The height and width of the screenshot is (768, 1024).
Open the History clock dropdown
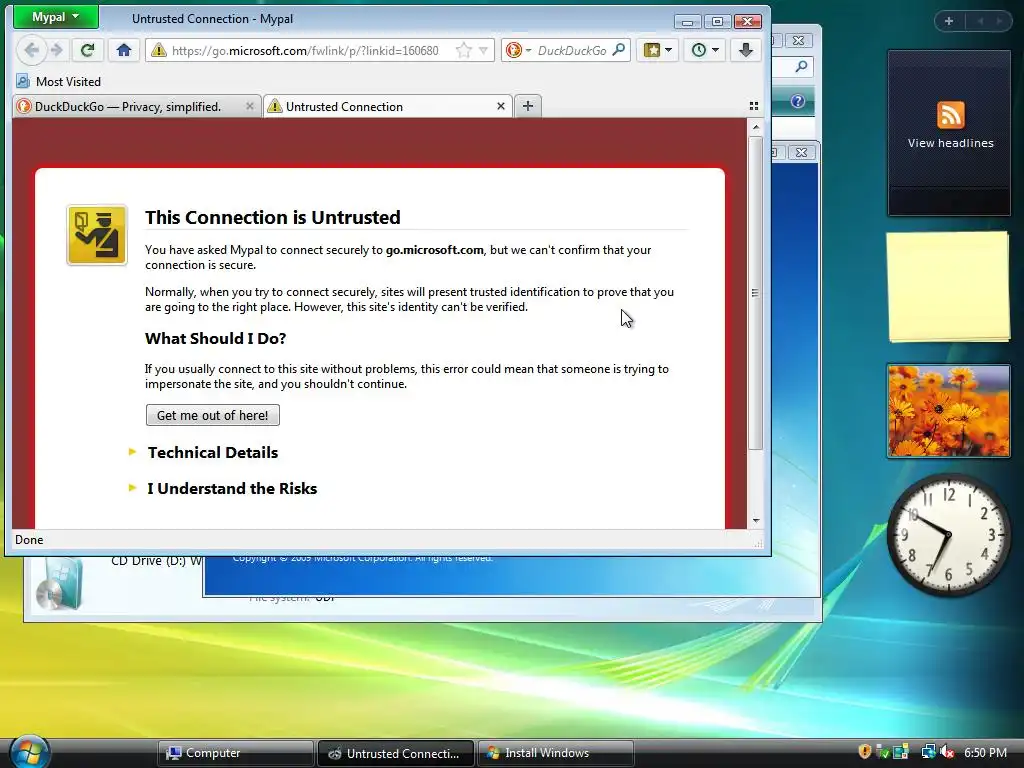click(x=705, y=50)
